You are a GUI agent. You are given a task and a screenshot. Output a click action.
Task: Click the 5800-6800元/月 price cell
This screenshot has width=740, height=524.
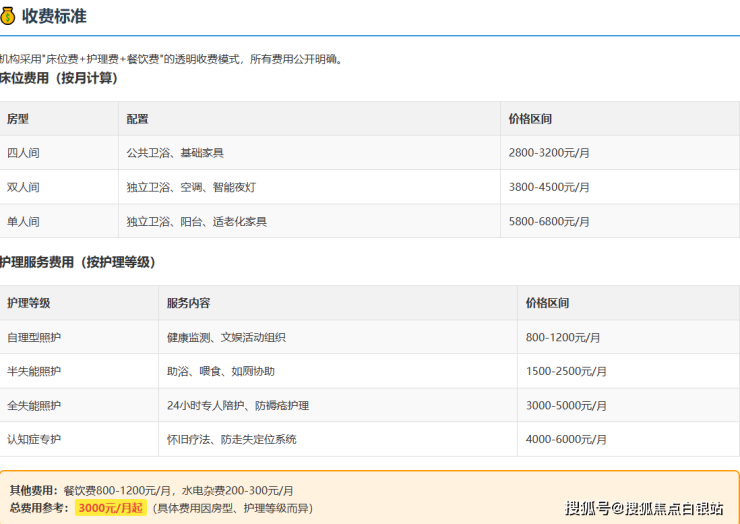click(549, 221)
